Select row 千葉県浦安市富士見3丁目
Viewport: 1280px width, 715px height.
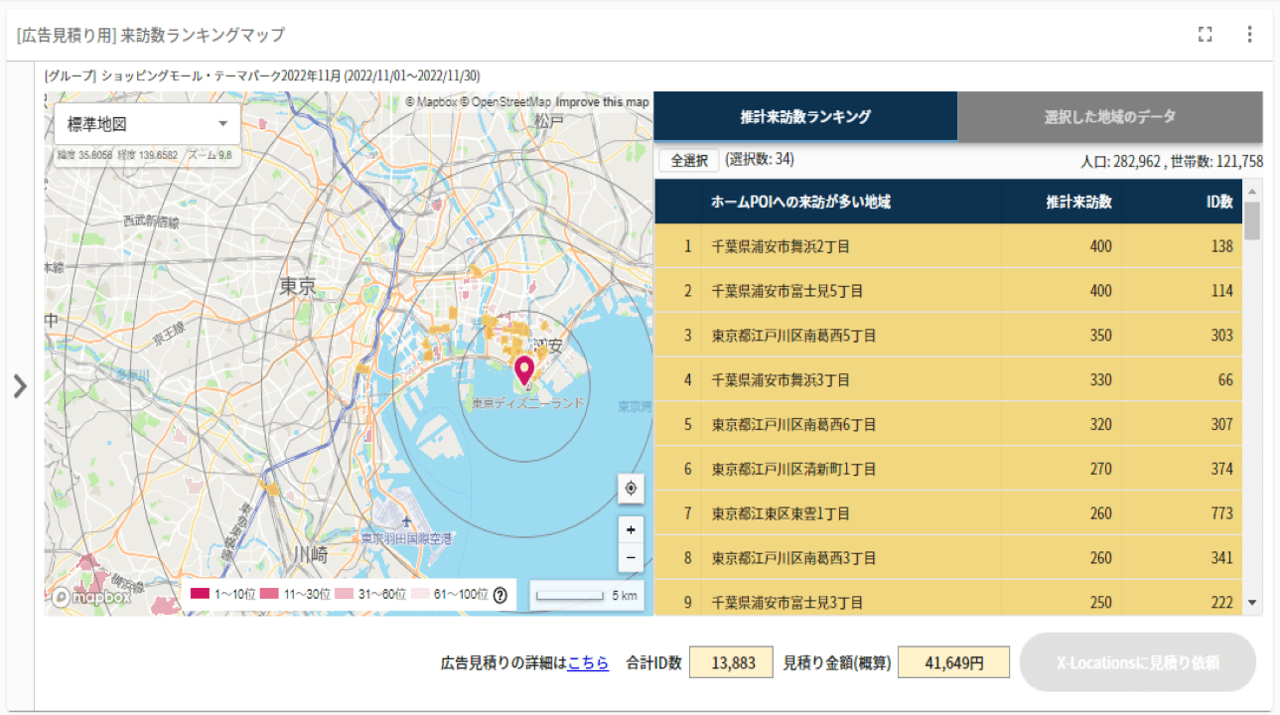pyautogui.click(x=948, y=598)
